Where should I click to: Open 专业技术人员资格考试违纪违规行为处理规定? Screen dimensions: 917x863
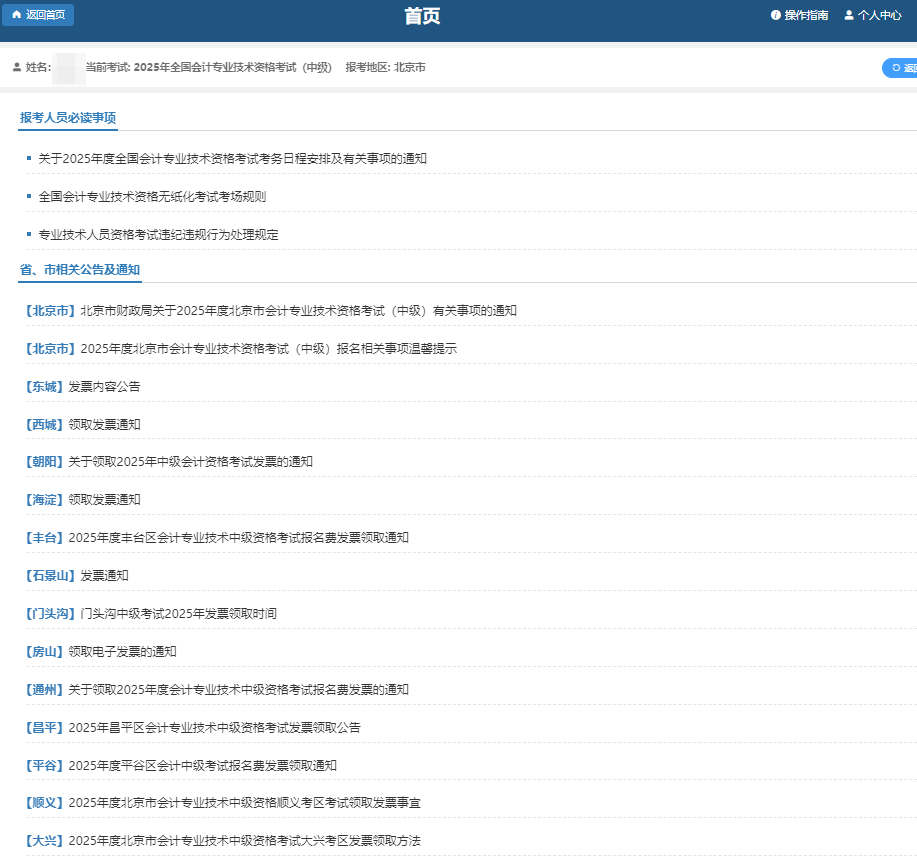(158, 234)
